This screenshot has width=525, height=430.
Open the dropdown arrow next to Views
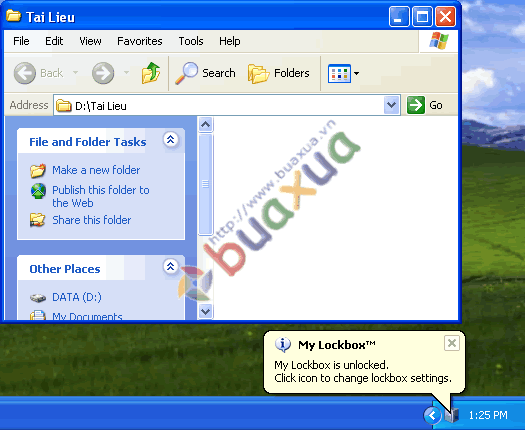[356, 73]
